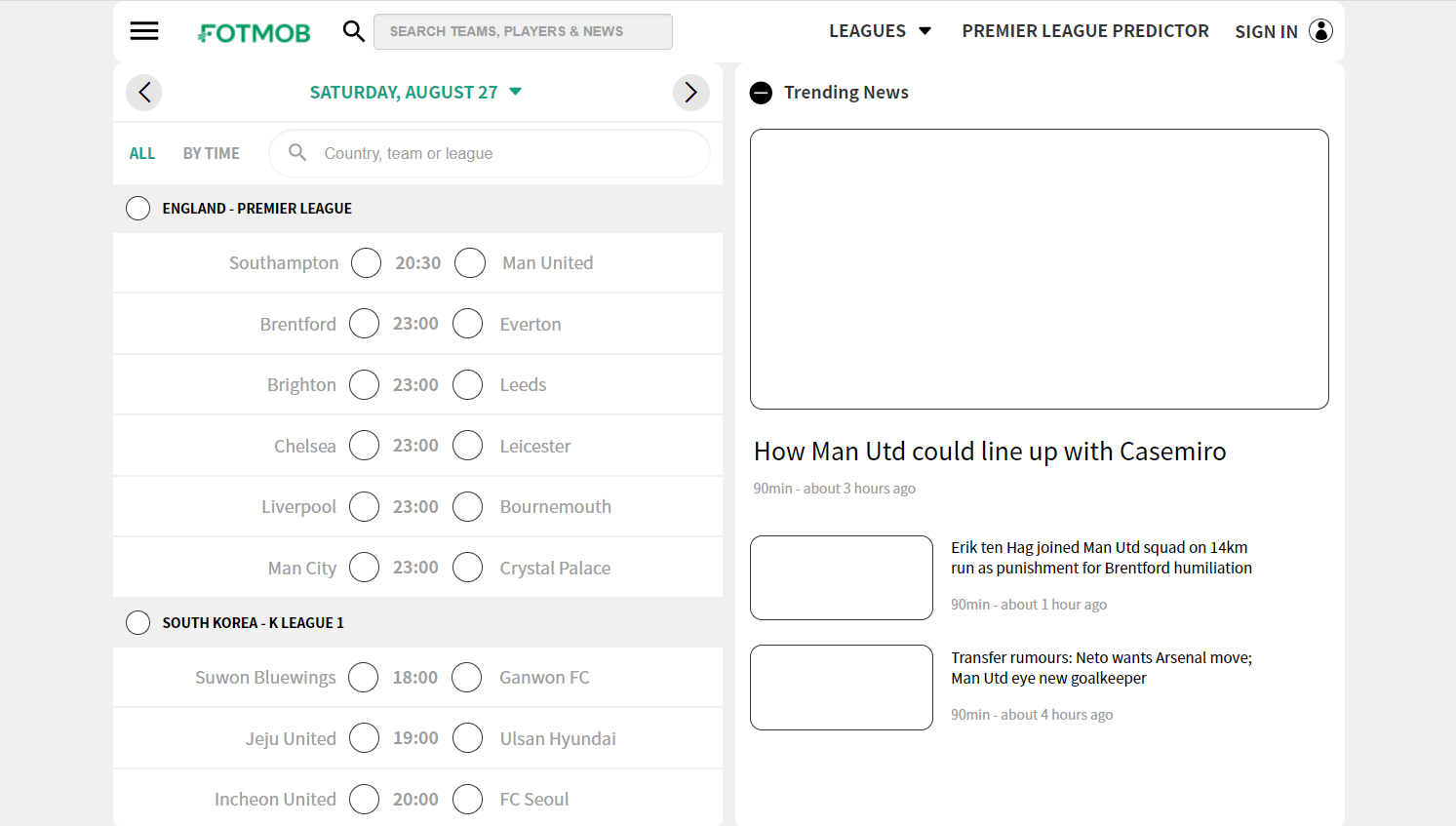1456x826 pixels.
Task: Click Chelsea vs Leicester 23:00 time
Action: coord(415,446)
